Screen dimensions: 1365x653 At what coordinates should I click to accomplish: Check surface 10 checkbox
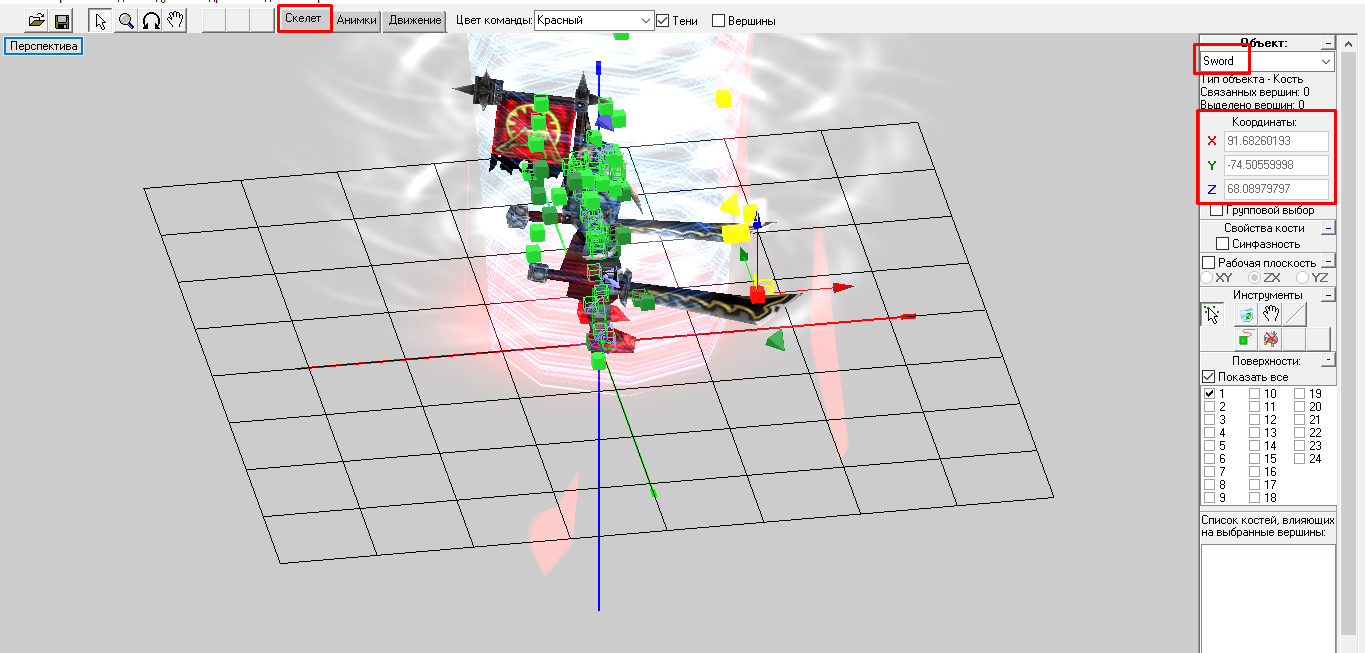pos(1255,394)
